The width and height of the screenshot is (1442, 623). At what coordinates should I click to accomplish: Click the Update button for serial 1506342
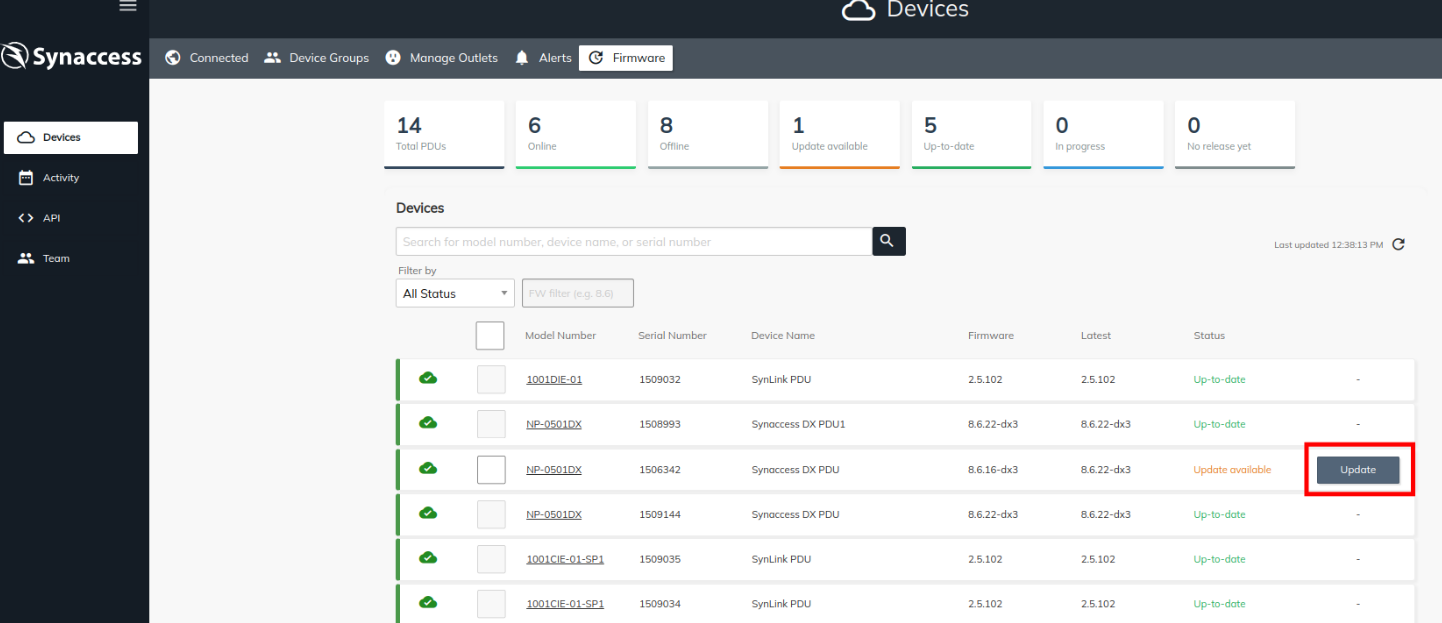[1357, 470]
